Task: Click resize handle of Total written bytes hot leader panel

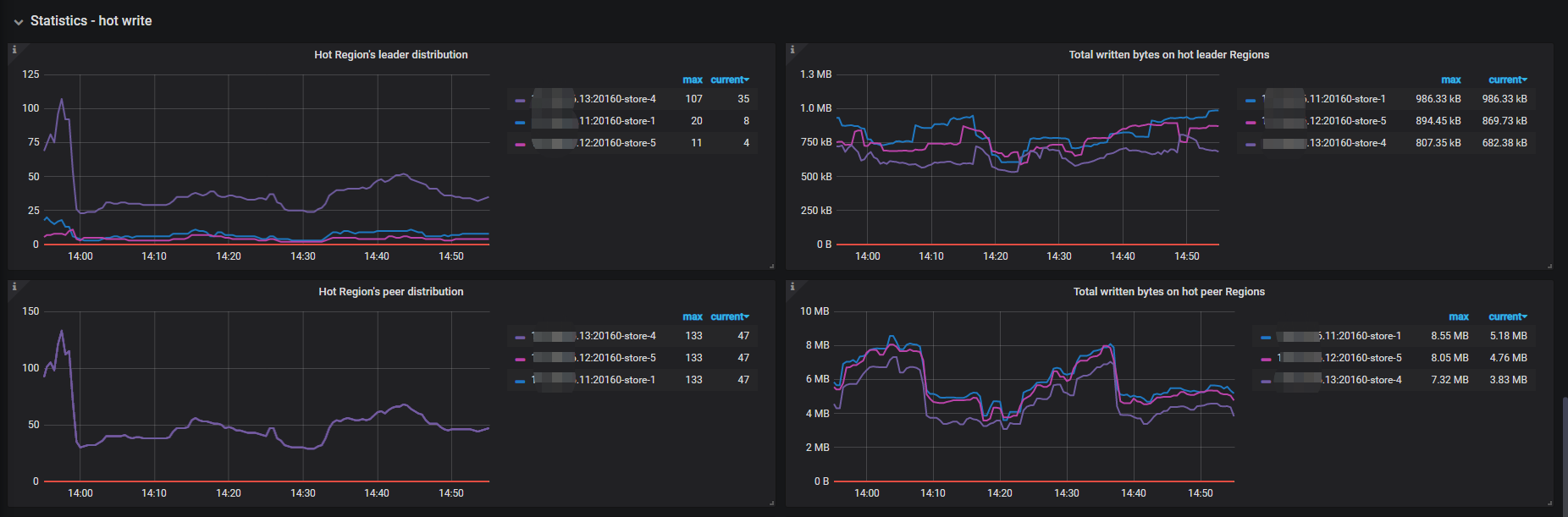Action: pos(1549,267)
